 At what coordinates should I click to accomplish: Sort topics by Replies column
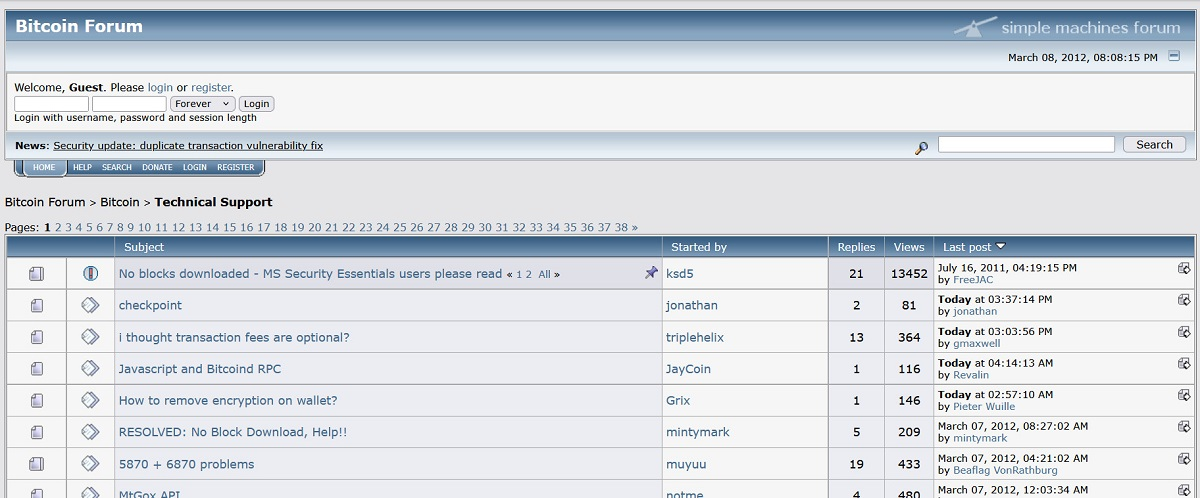click(856, 247)
